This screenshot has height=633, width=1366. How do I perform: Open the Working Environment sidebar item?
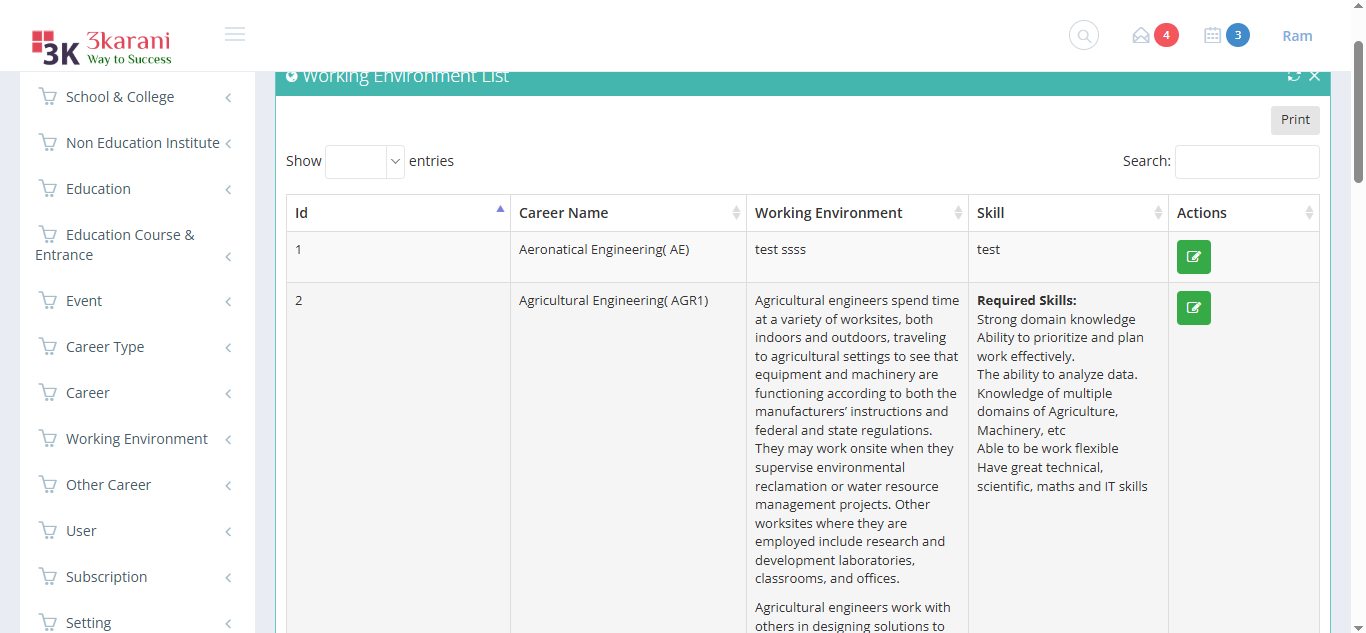[136, 439]
